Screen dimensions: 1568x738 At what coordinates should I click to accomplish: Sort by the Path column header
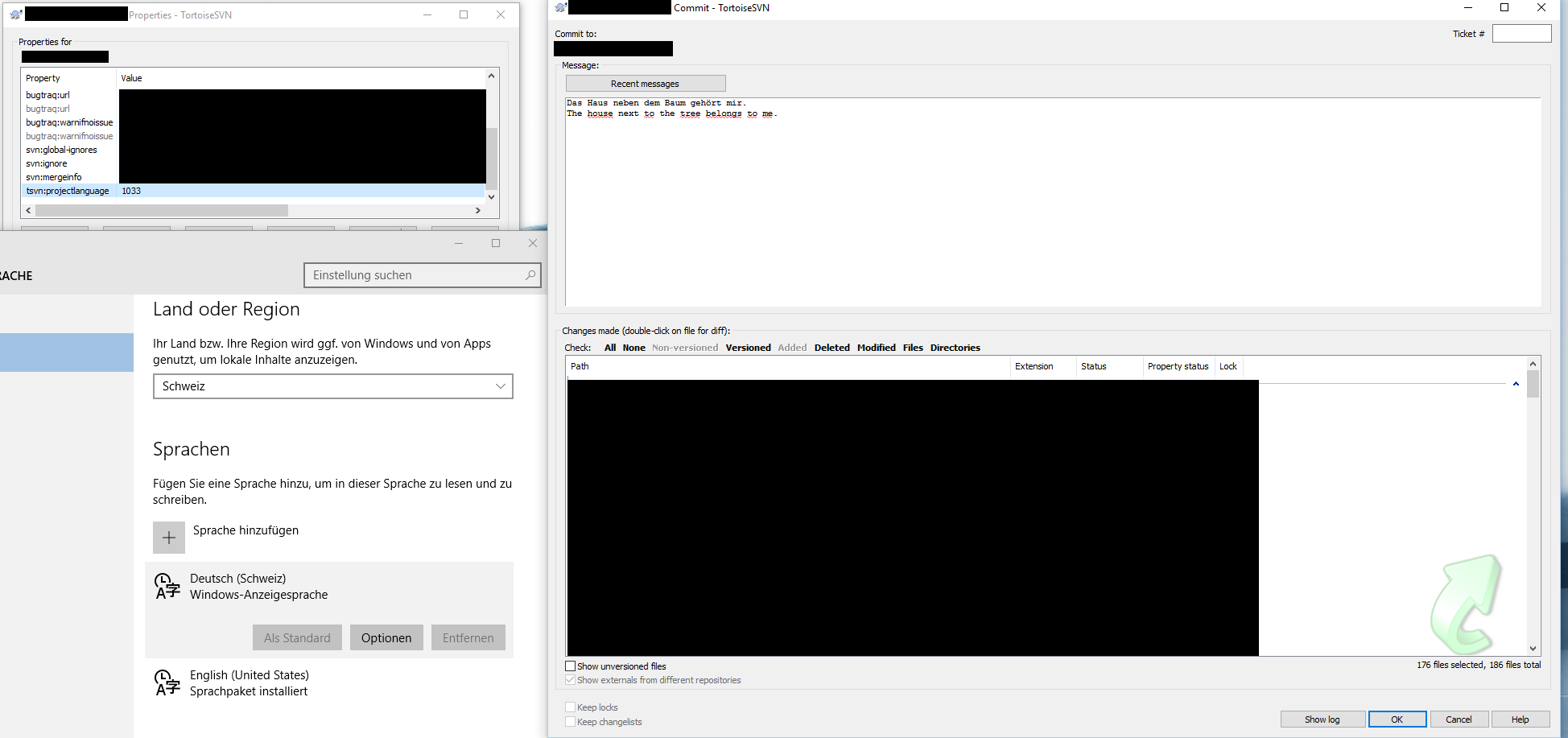pyautogui.click(x=789, y=366)
